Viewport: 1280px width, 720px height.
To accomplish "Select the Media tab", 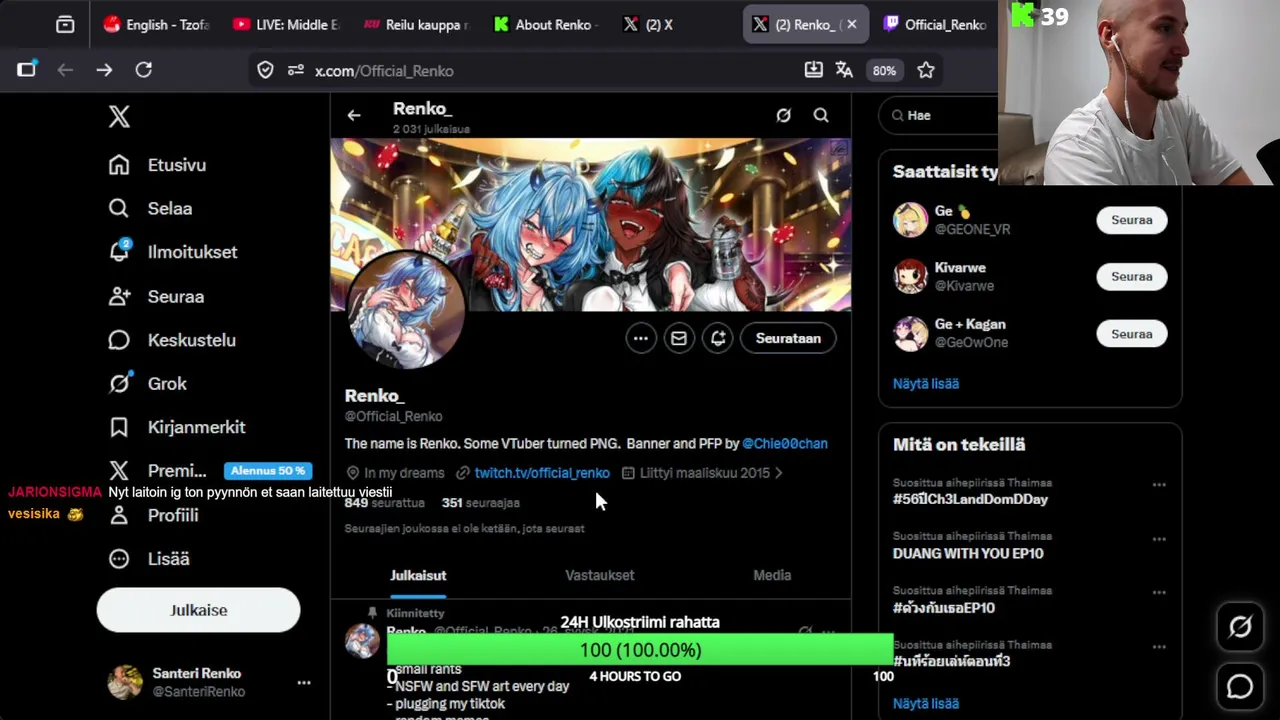I will [x=772, y=575].
